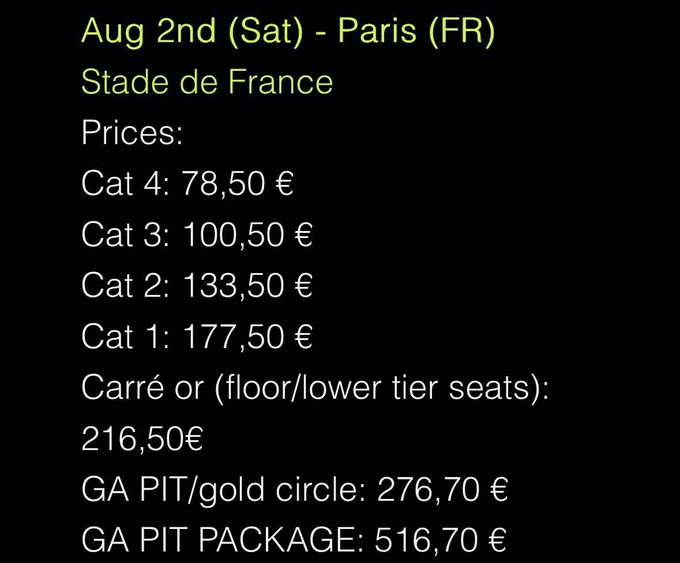The height and width of the screenshot is (563, 680).
Task: Click the date line Aug 2nd (Sat)
Action: (192, 32)
